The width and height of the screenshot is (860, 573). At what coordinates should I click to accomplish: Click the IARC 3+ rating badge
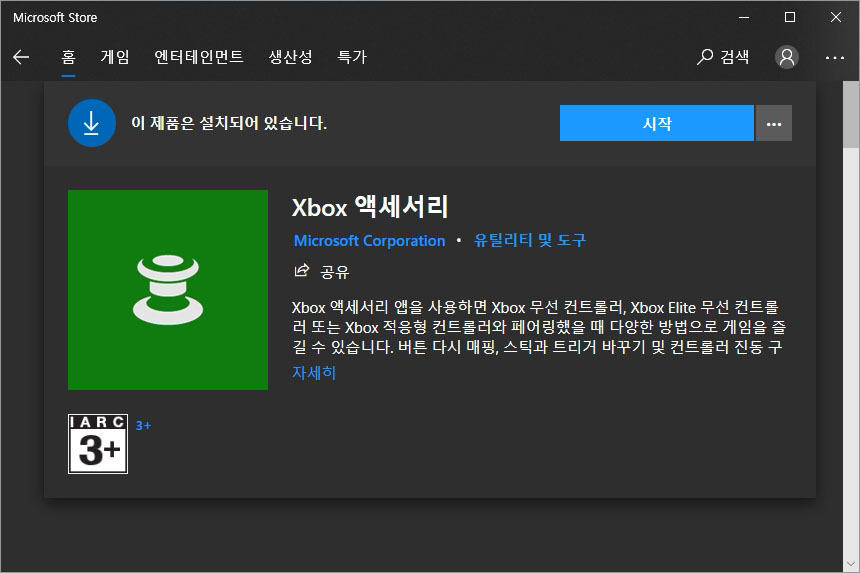(x=98, y=444)
